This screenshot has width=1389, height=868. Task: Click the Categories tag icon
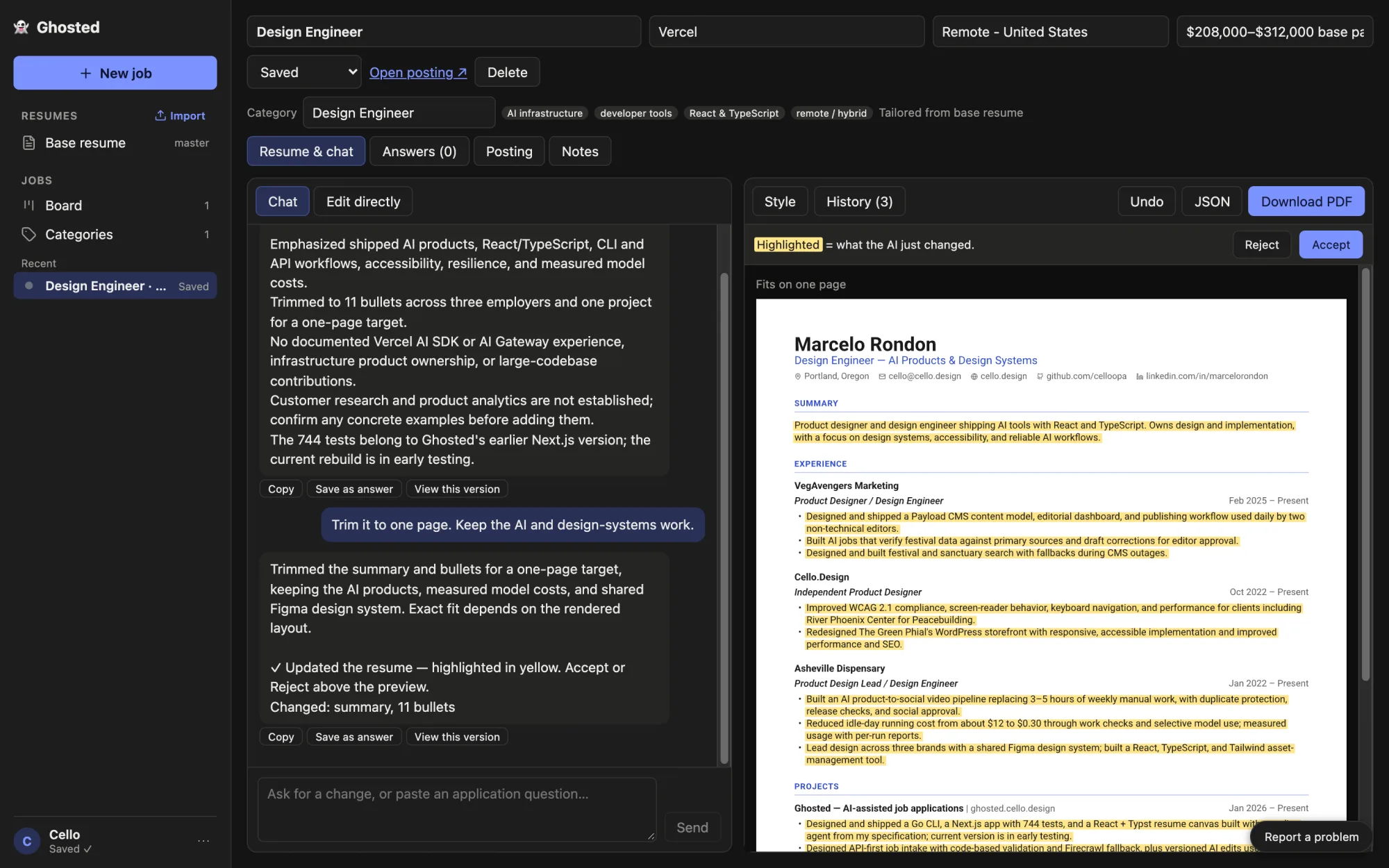point(28,234)
